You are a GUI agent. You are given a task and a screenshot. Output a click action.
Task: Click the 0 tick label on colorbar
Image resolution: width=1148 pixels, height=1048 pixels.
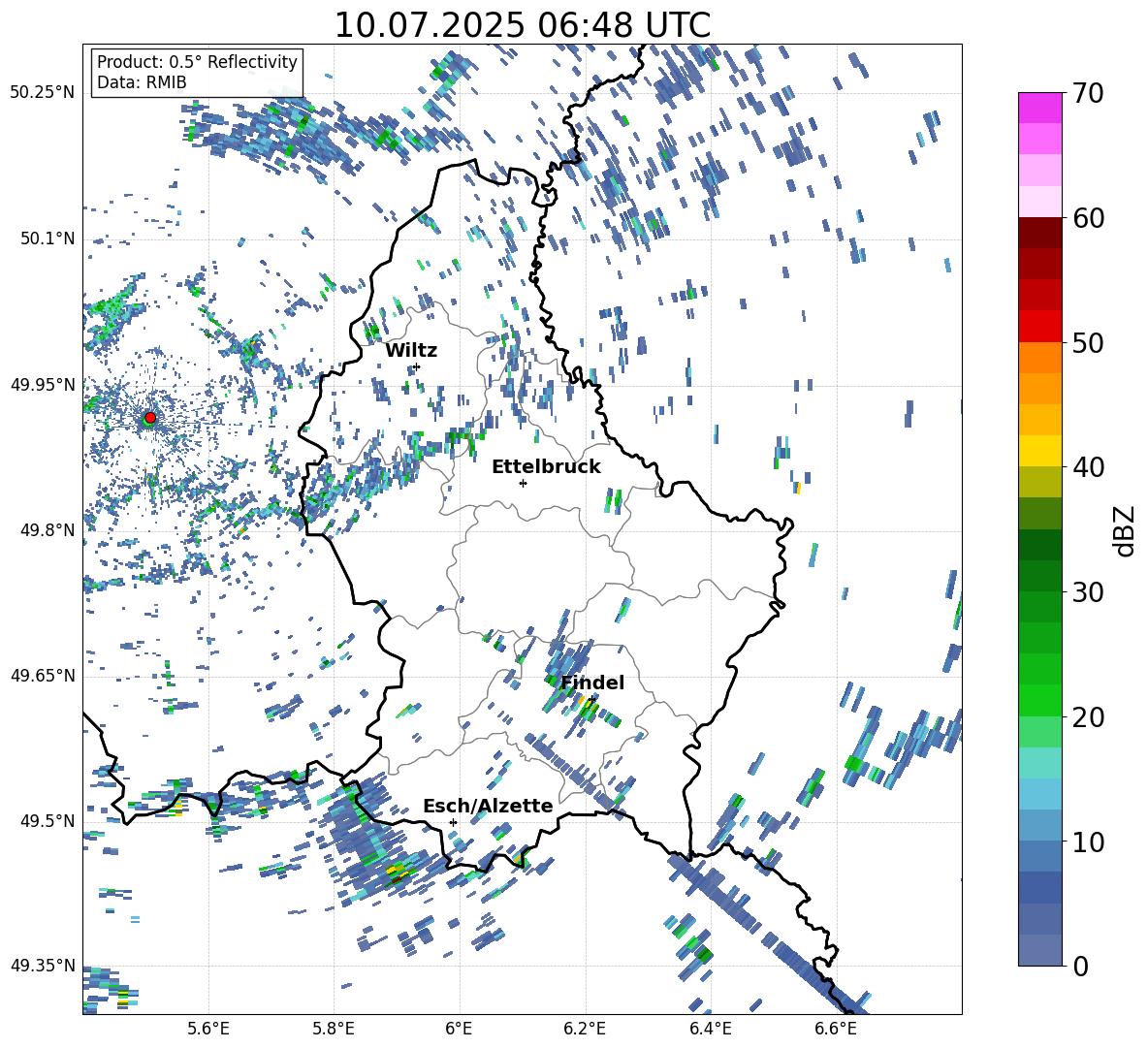point(1079,966)
